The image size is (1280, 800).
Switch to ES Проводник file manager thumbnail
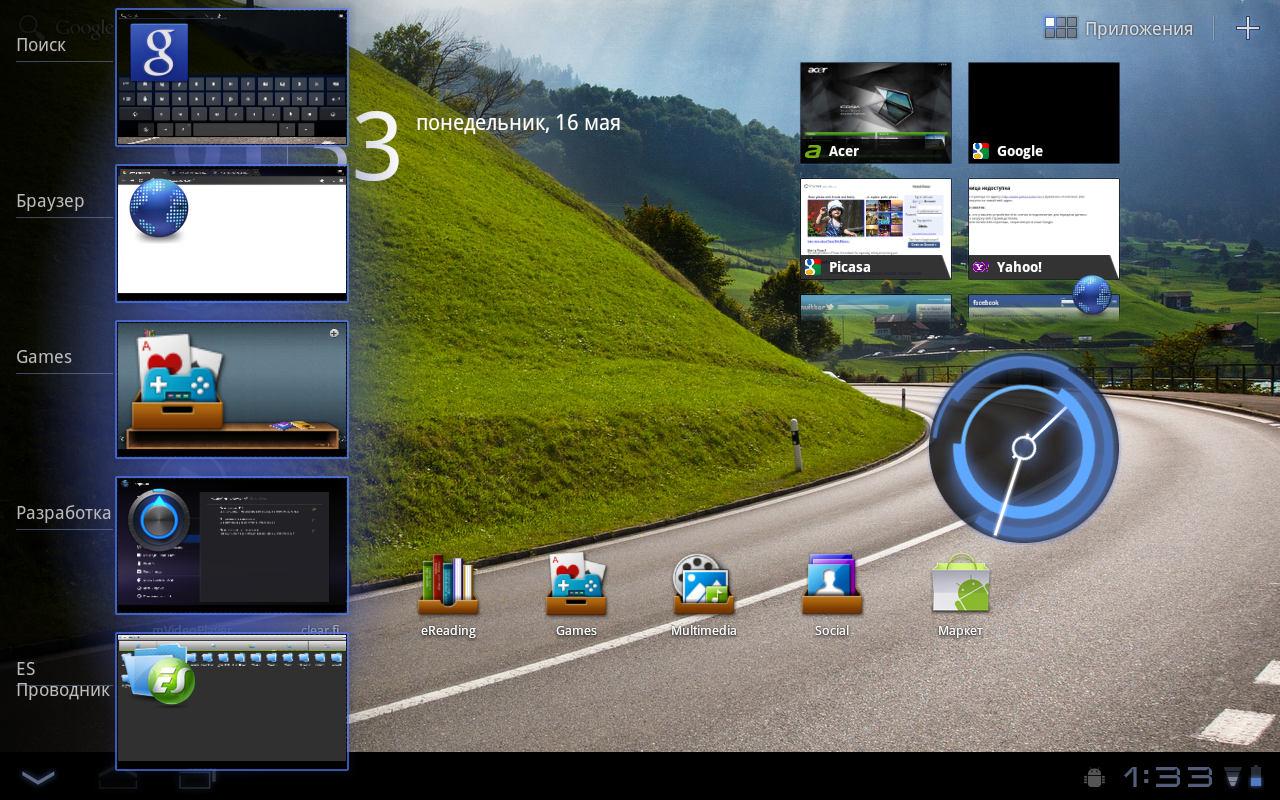[x=232, y=700]
